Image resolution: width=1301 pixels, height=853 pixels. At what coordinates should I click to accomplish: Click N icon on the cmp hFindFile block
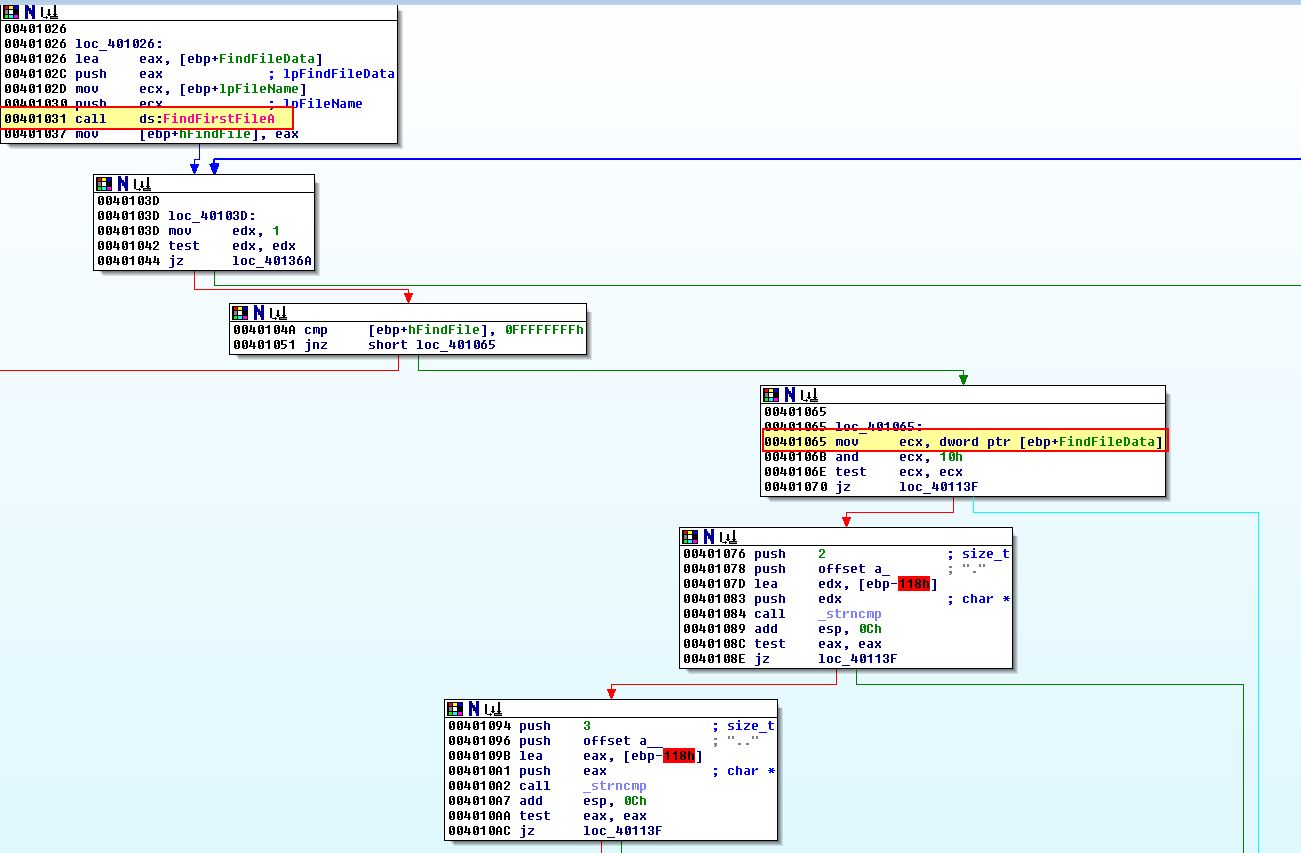[259, 312]
